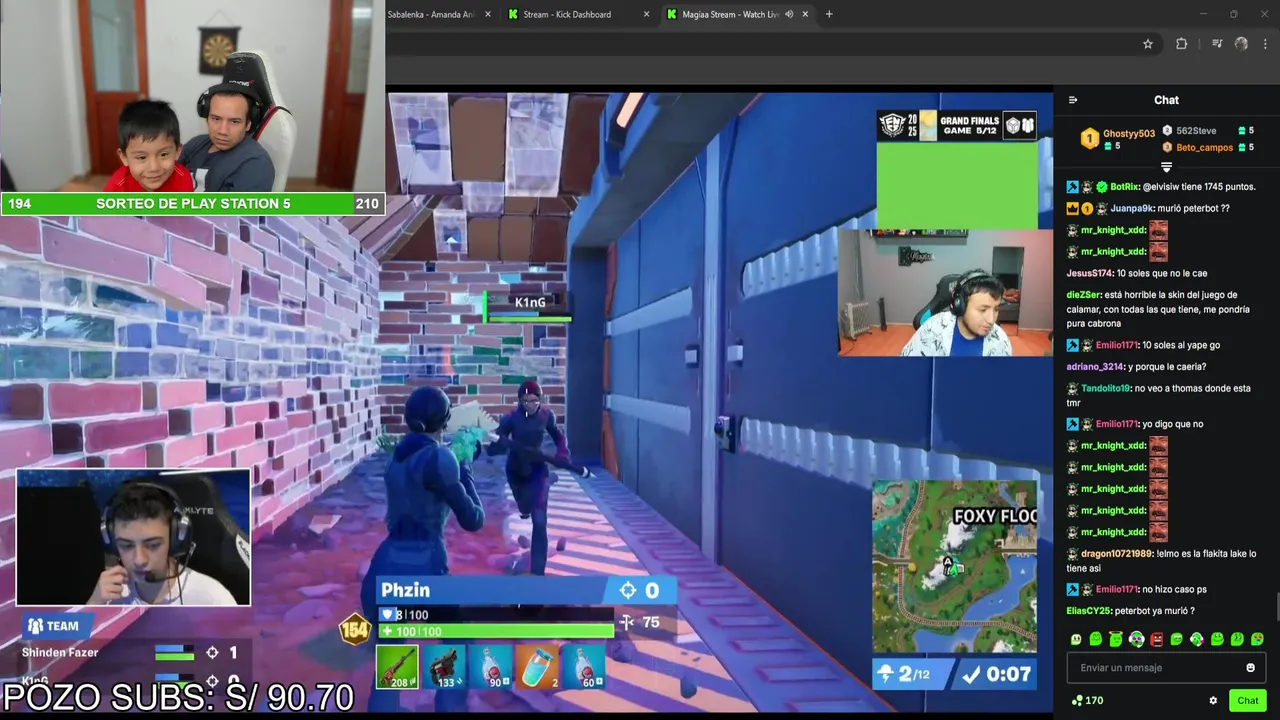Viewport: 1280px width, 720px height.
Task: Expand the gift leaderboard with the down arrow
Action: point(1166,167)
